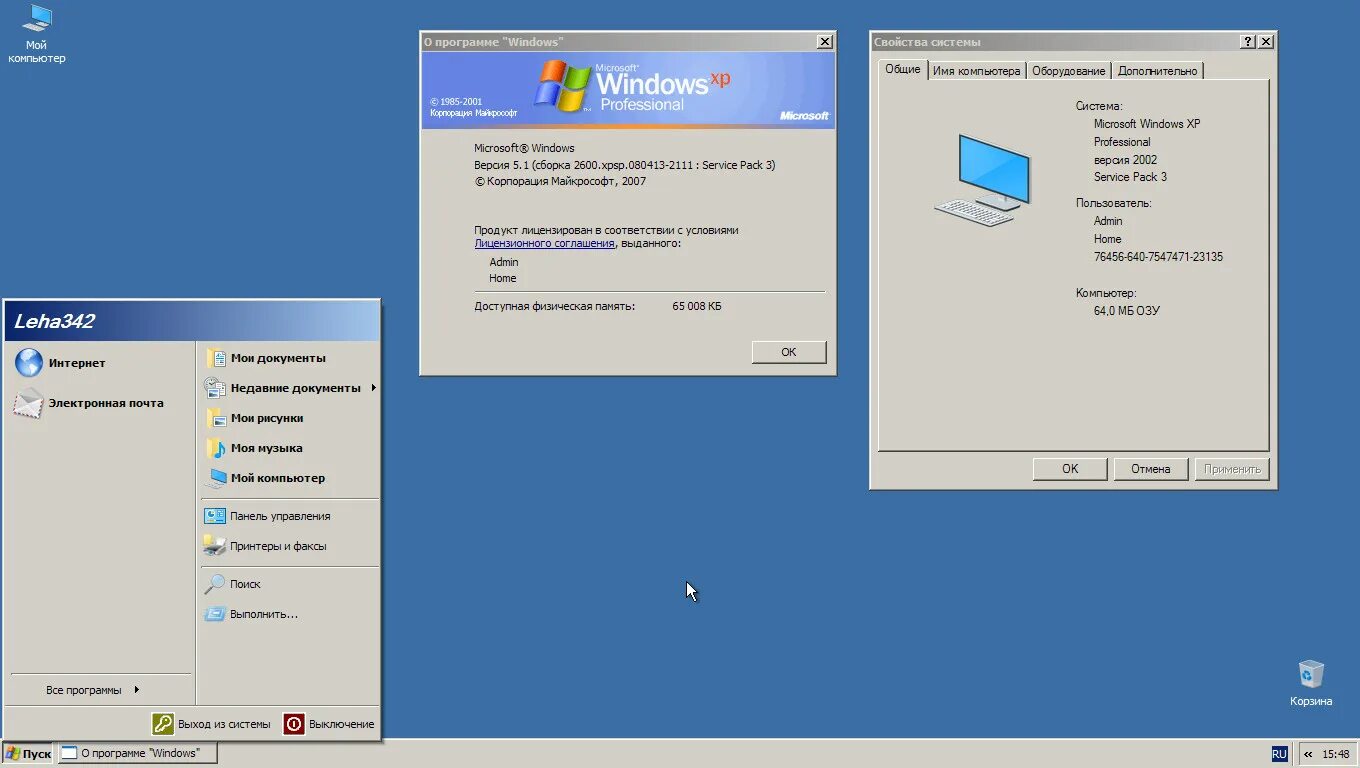Switch to the Оборудование tab
Viewport: 1360px width, 768px height.
(x=1068, y=71)
